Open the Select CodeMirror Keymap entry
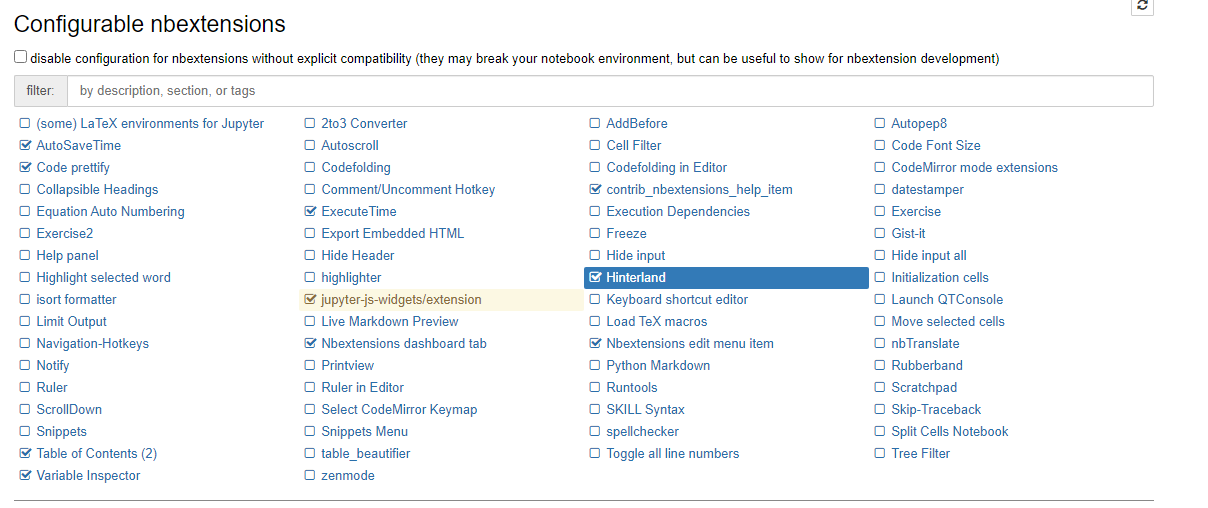The width and height of the screenshot is (1208, 508). 399,409
